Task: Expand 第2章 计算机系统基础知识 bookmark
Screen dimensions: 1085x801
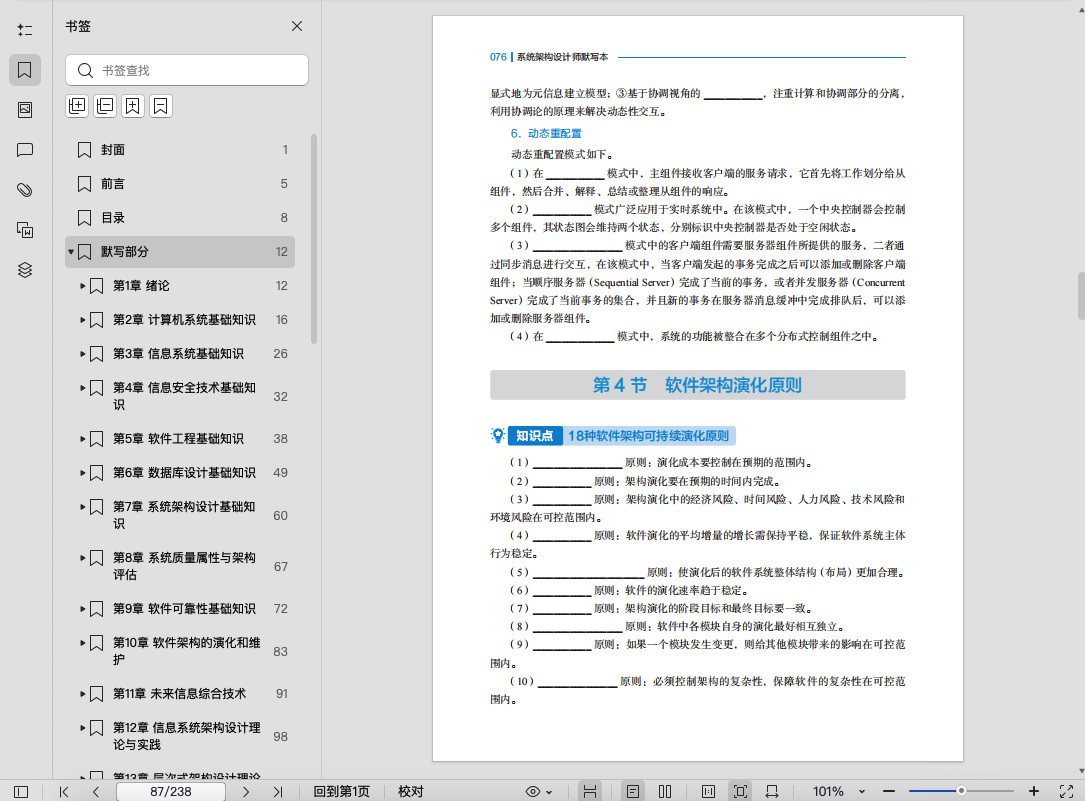Action: pyautogui.click(x=82, y=320)
